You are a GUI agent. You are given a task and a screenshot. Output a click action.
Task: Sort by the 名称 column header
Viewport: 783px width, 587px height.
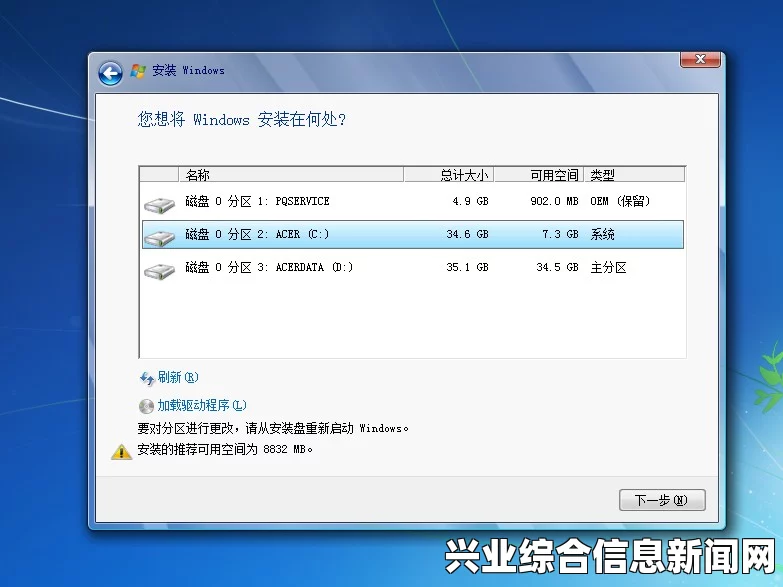291,175
